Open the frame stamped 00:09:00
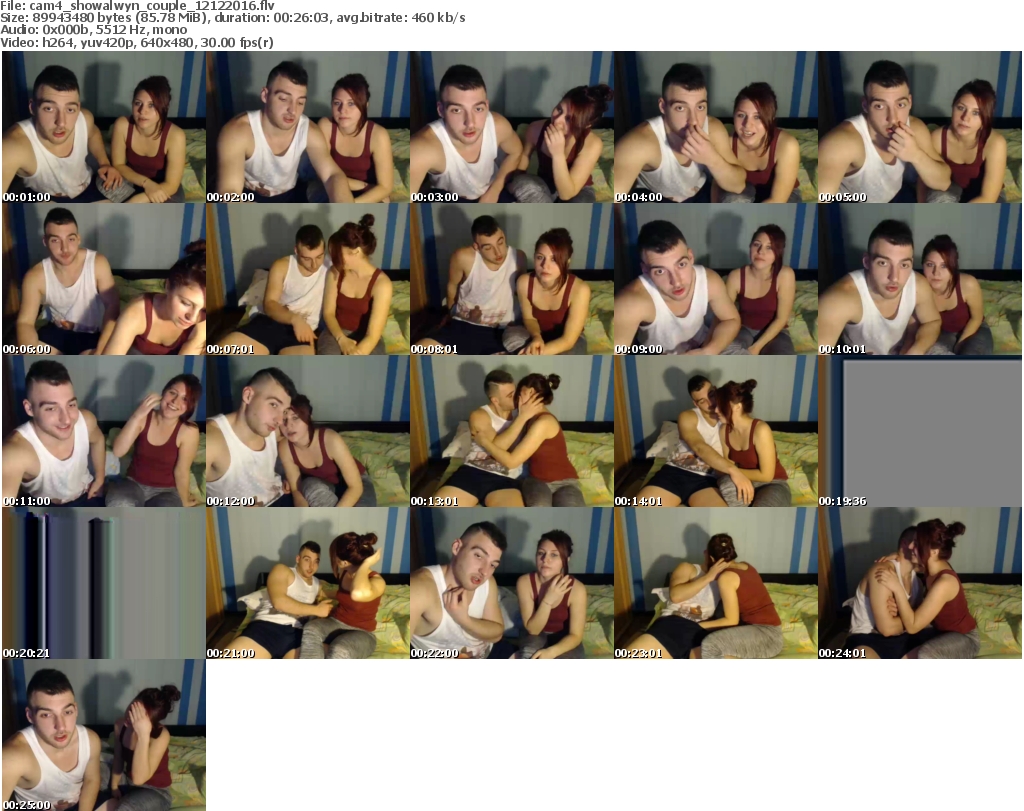The height and width of the screenshot is (811, 1024). pyautogui.click(x=716, y=279)
